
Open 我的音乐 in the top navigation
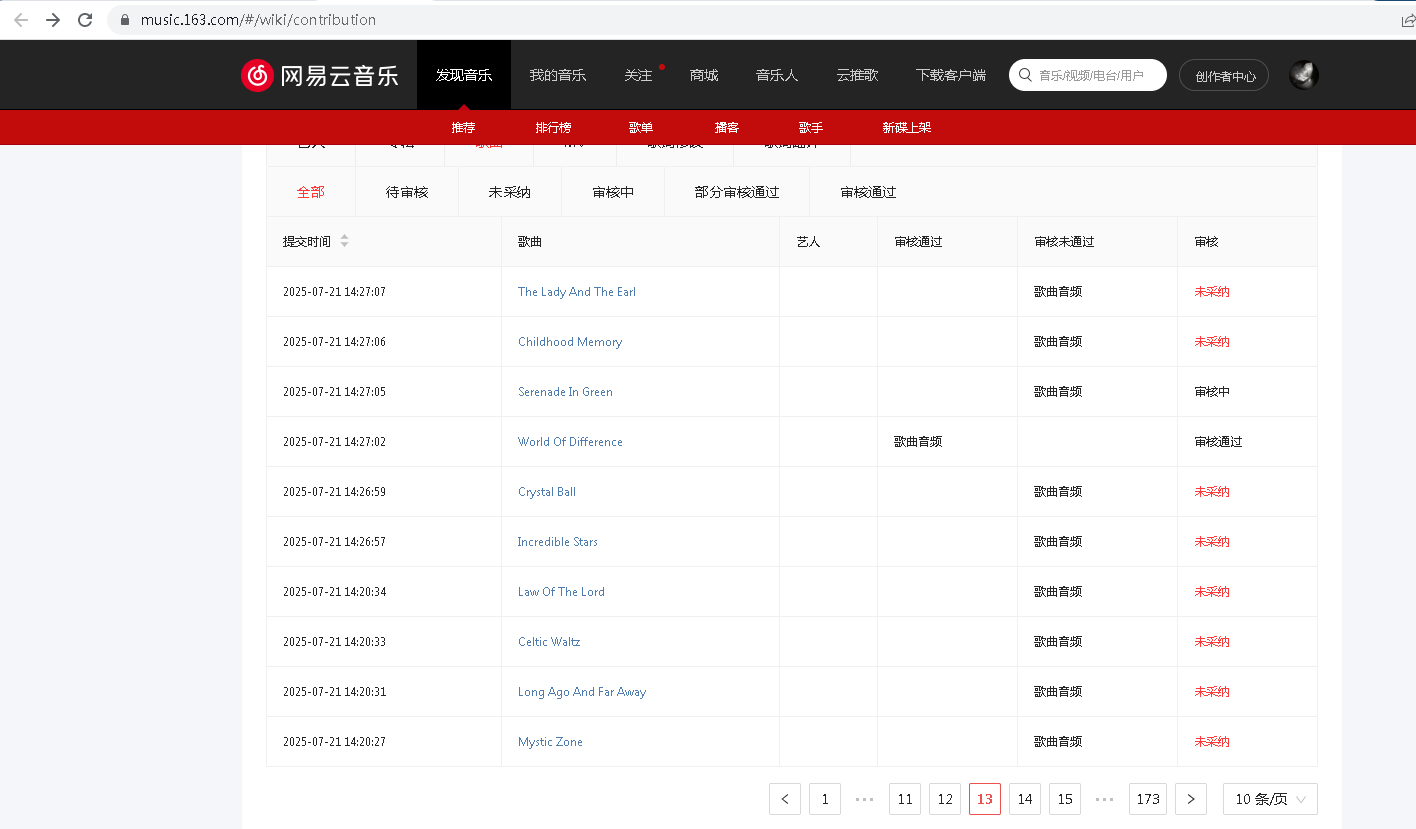pos(557,75)
